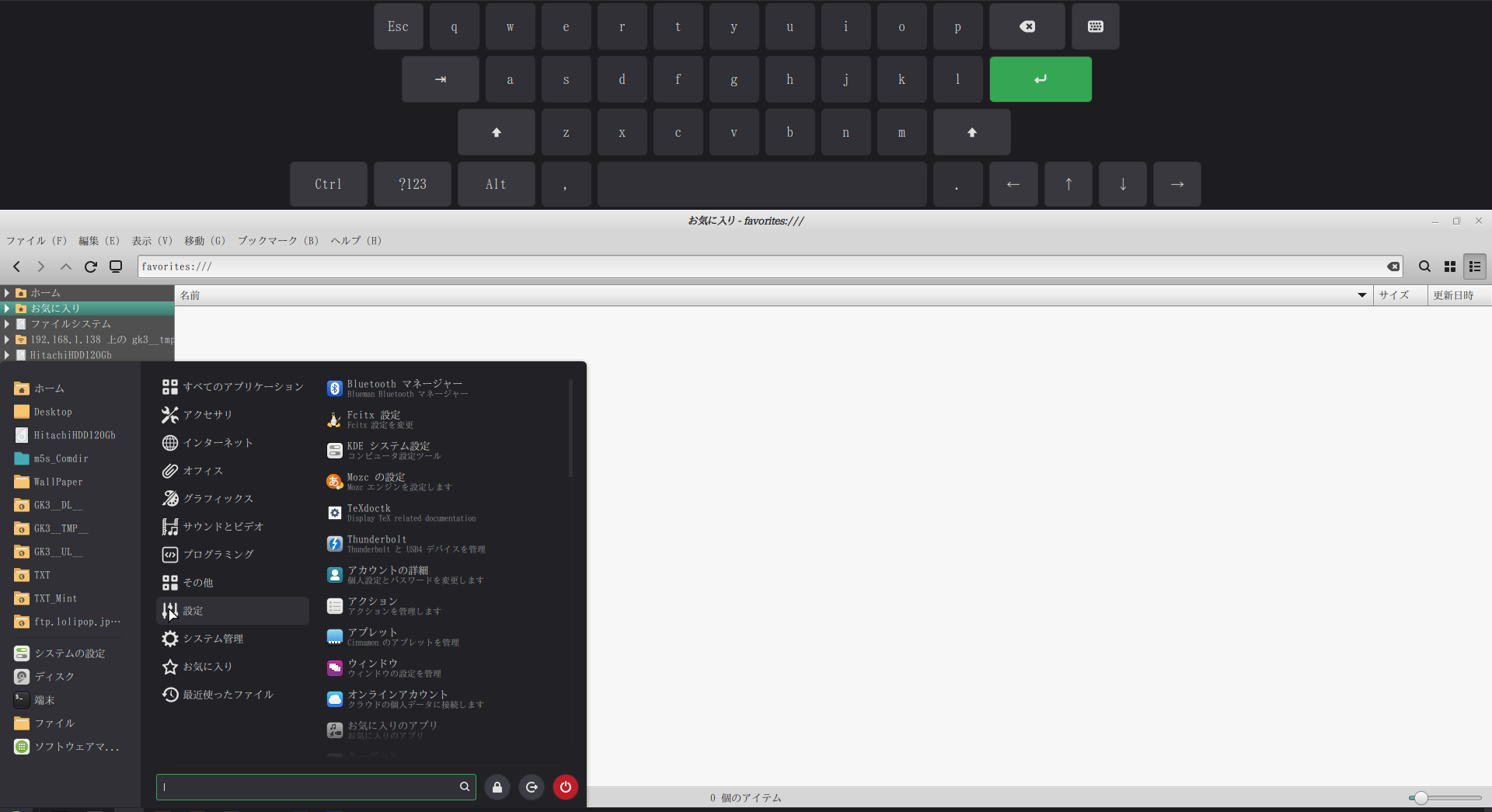Click the lock screen button in menu

497,787
